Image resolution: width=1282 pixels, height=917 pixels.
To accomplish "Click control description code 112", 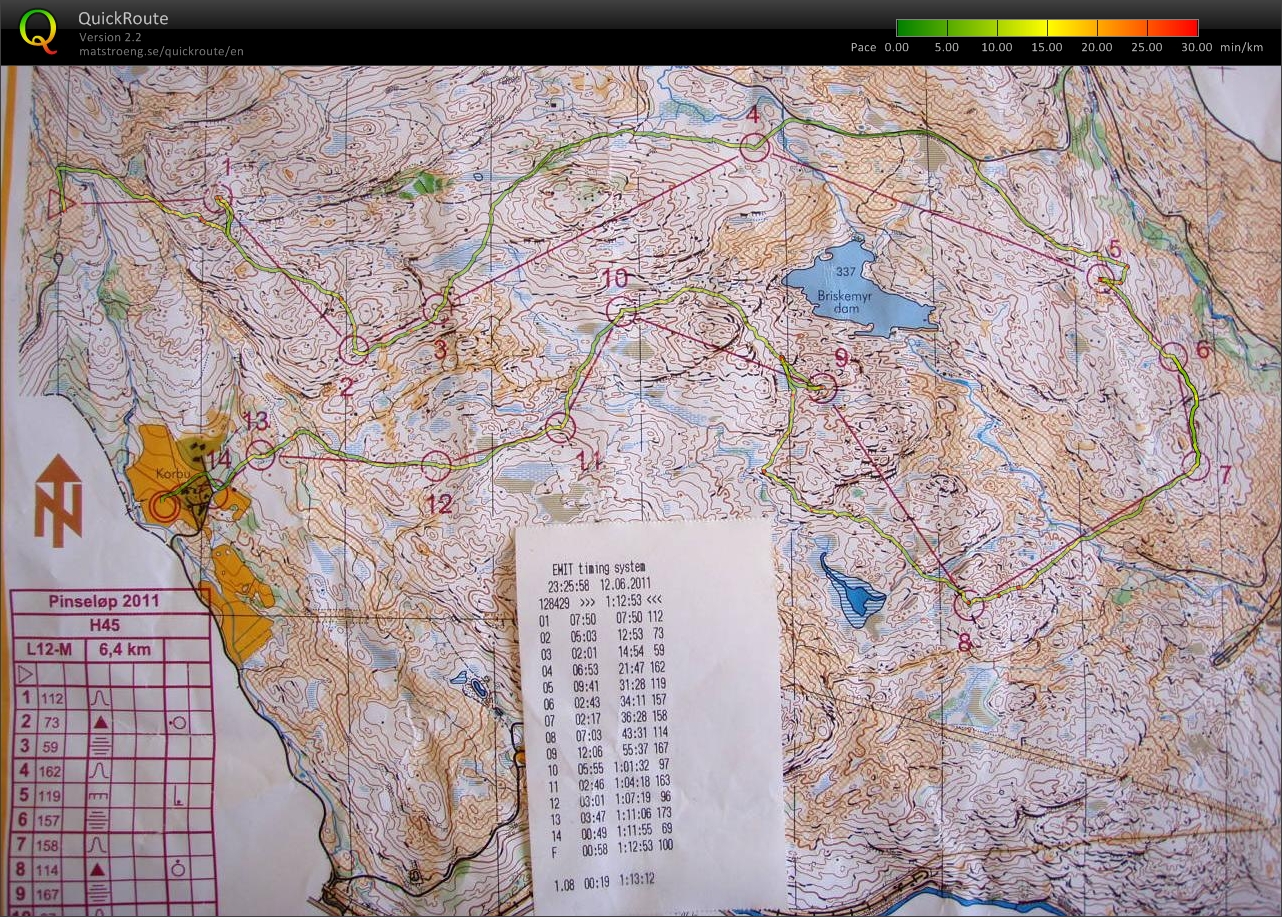I will tap(52, 697).
